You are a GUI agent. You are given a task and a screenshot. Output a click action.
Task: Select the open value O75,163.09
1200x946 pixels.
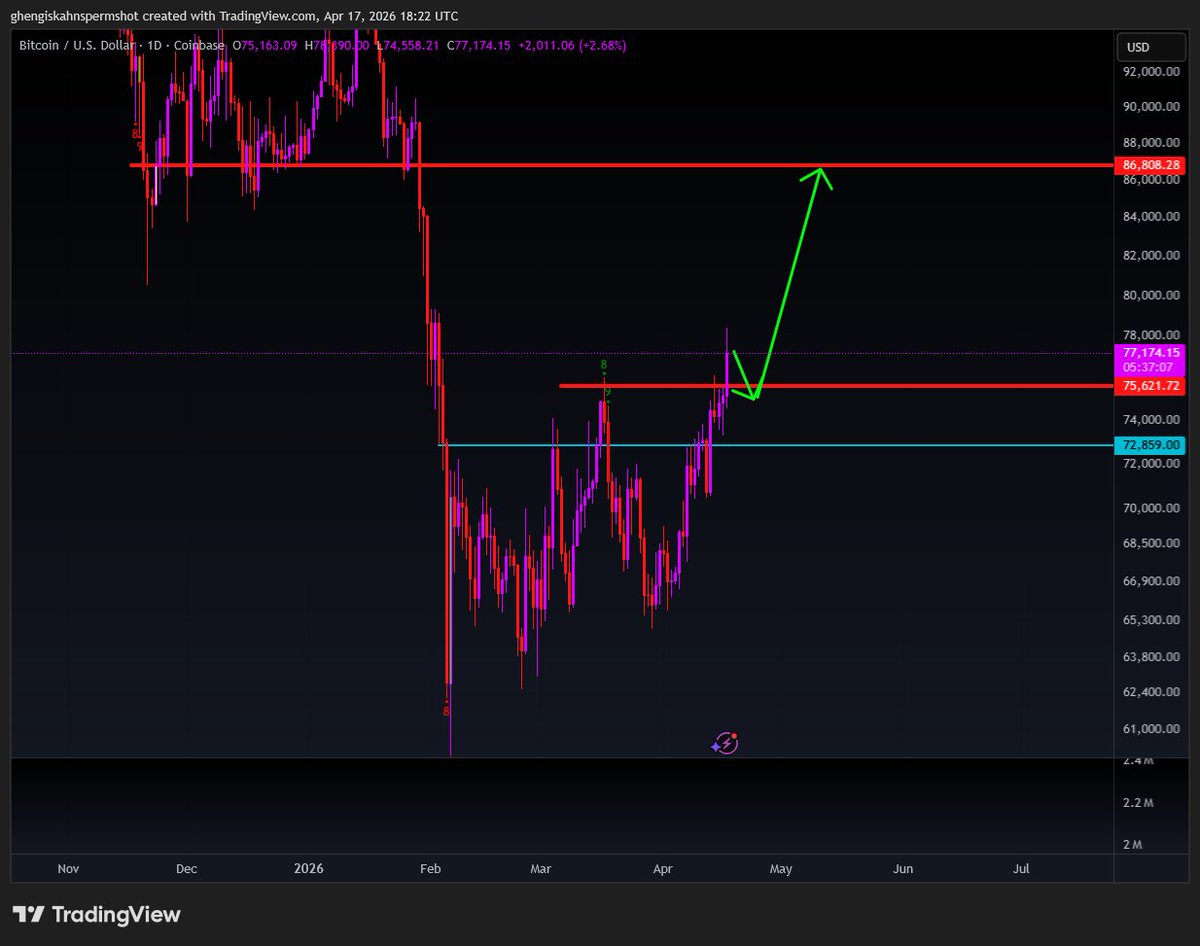[264, 45]
